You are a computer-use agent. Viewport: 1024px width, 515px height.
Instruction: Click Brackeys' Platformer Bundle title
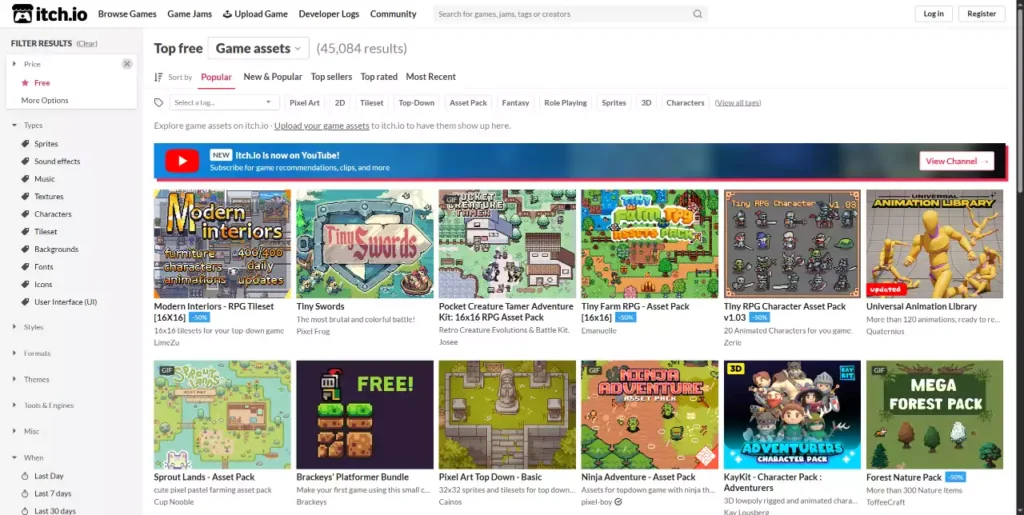click(353, 477)
